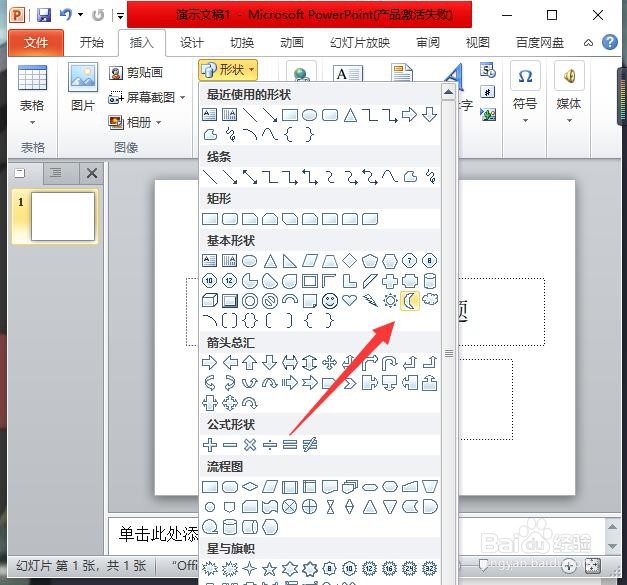Expand the Photo Album dropdown arrow
The width and height of the screenshot is (627, 585).
(x=158, y=122)
